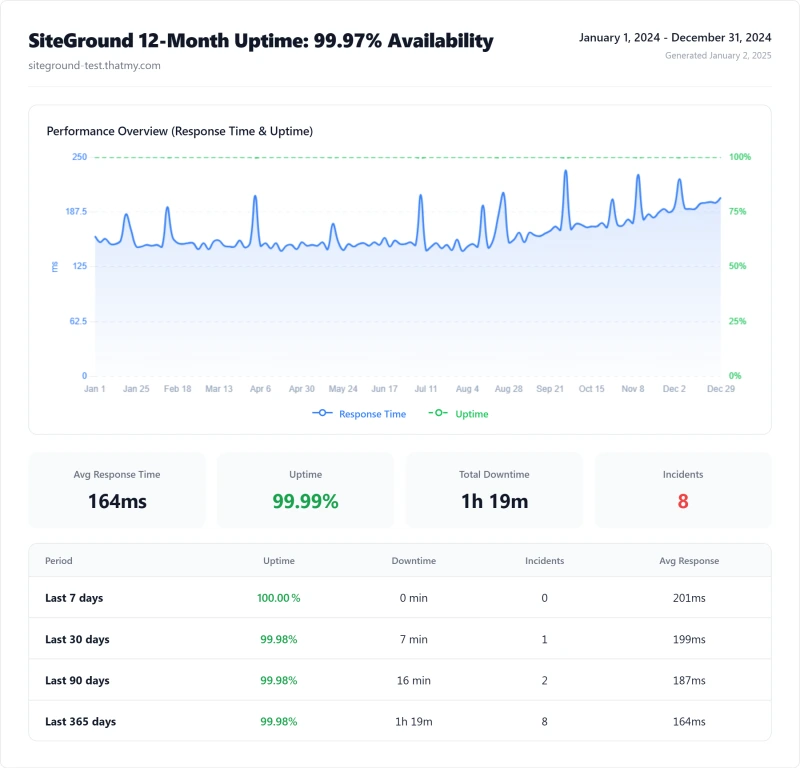
Task: Open the Total Downtime 1h 19m card
Action: click(x=494, y=490)
